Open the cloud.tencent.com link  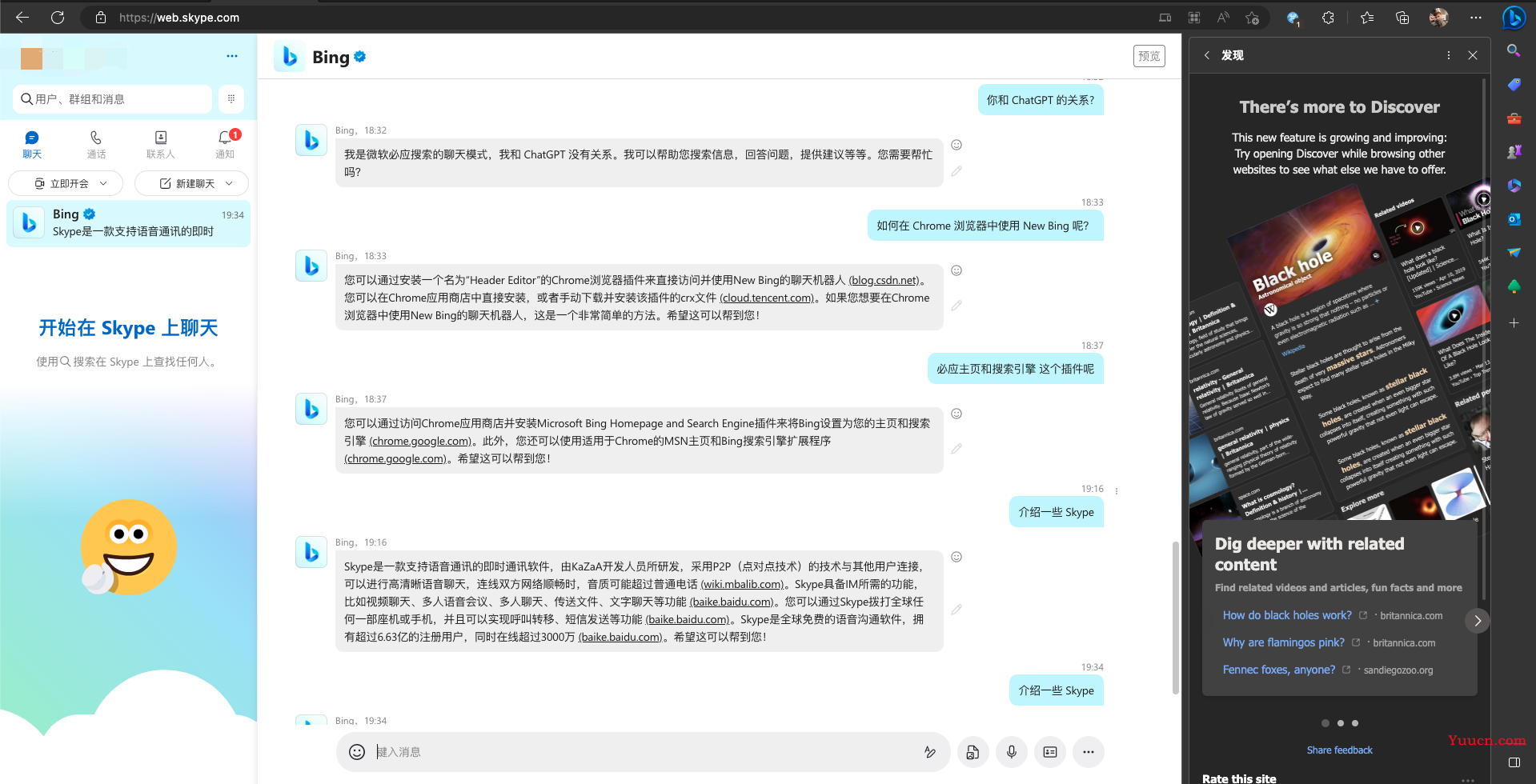[767, 298]
